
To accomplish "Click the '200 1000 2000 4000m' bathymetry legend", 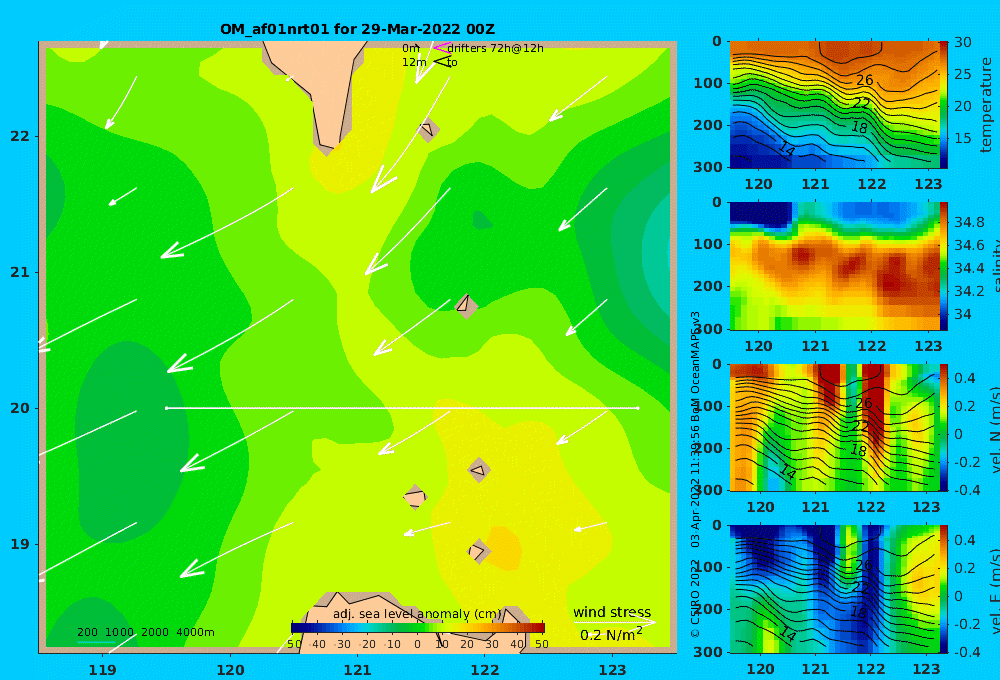I will 145,632.
